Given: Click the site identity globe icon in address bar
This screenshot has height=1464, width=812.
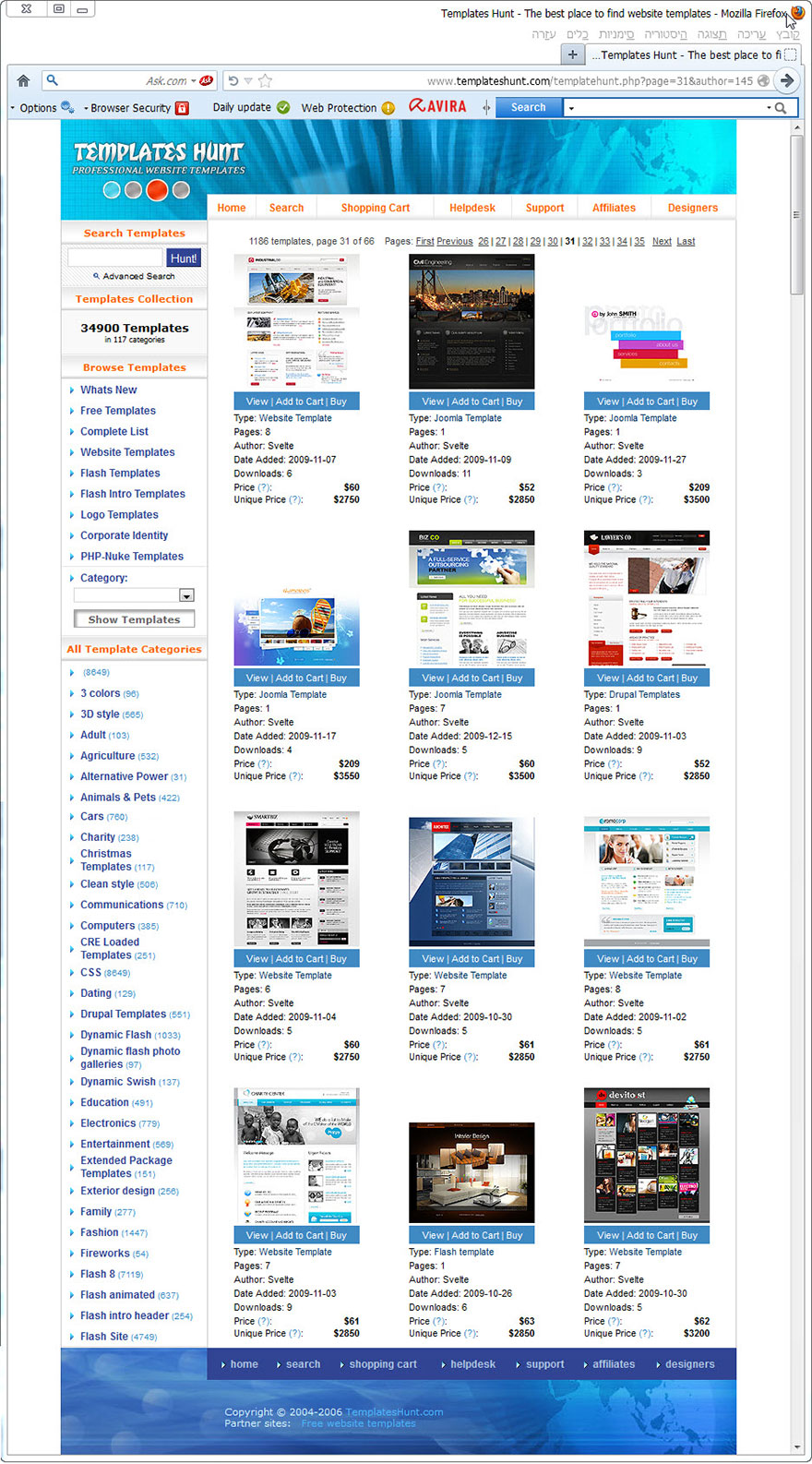Looking at the screenshot, I should (763, 81).
